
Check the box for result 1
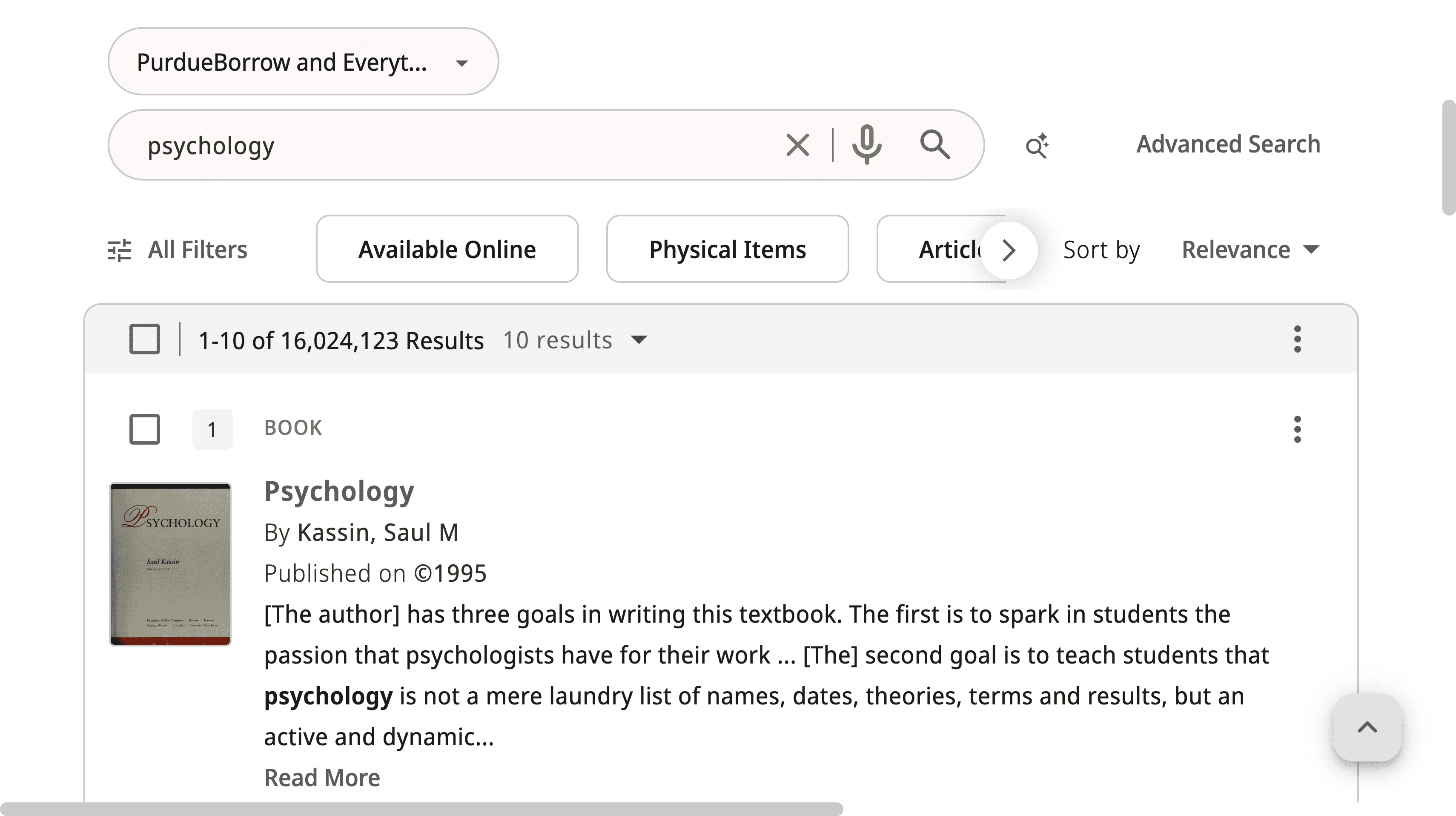(x=145, y=429)
